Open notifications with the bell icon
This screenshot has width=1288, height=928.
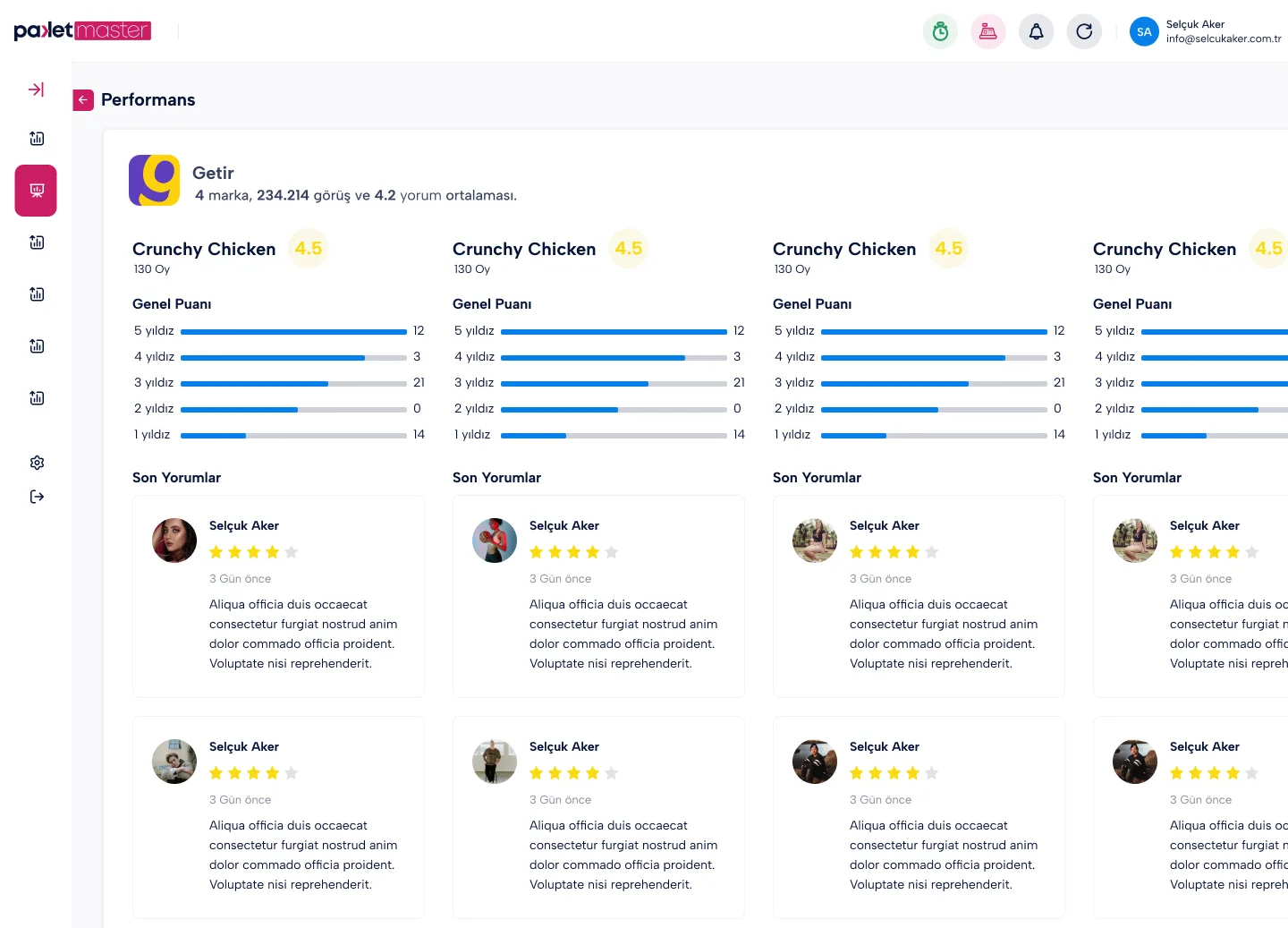[1036, 31]
